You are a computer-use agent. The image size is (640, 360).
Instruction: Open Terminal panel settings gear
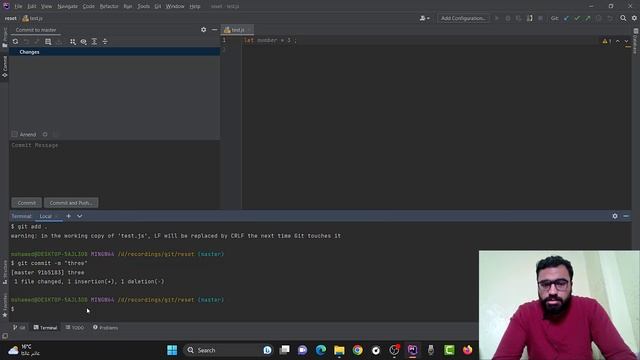(615, 216)
